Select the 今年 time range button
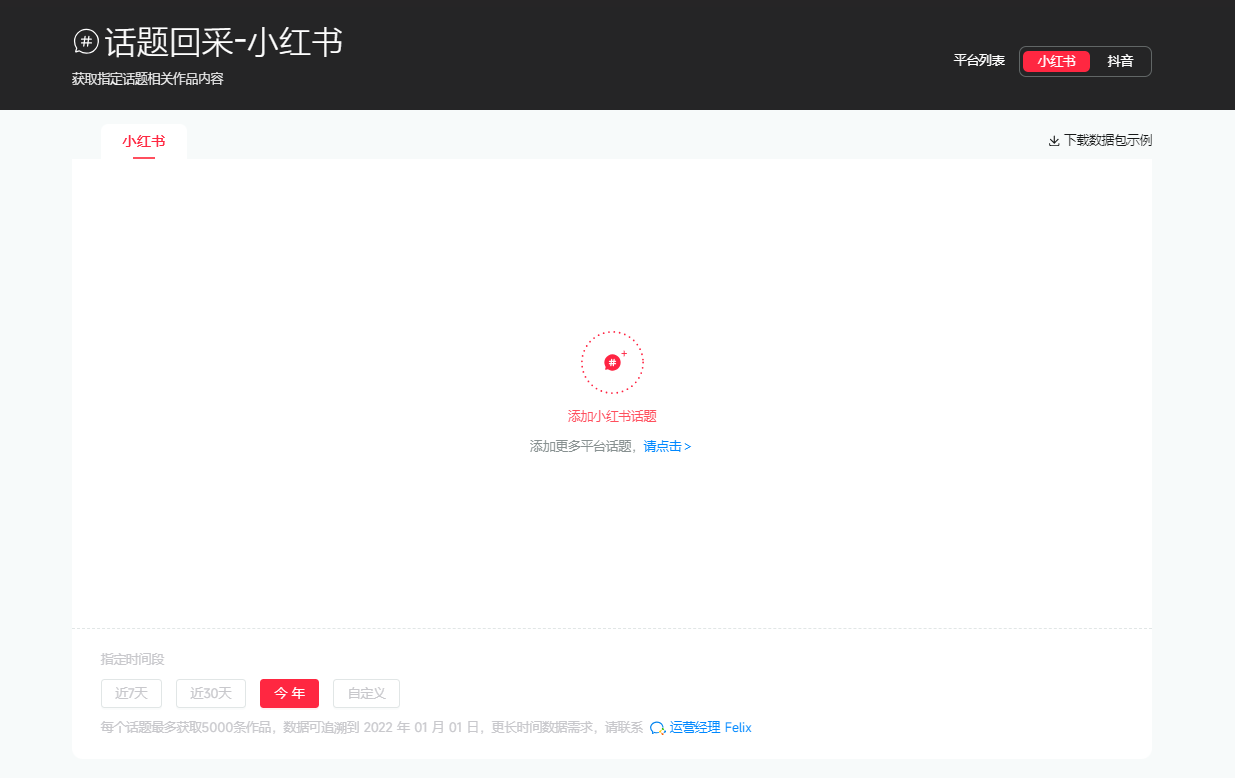The image size is (1235, 778). click(x=289, y=693)
